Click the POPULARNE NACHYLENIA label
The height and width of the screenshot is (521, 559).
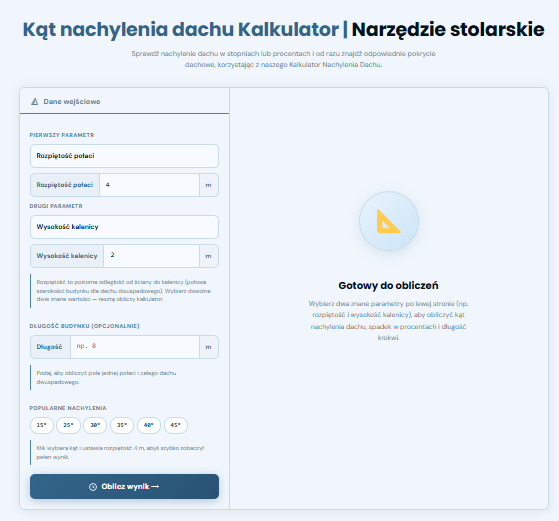[68, 408]
